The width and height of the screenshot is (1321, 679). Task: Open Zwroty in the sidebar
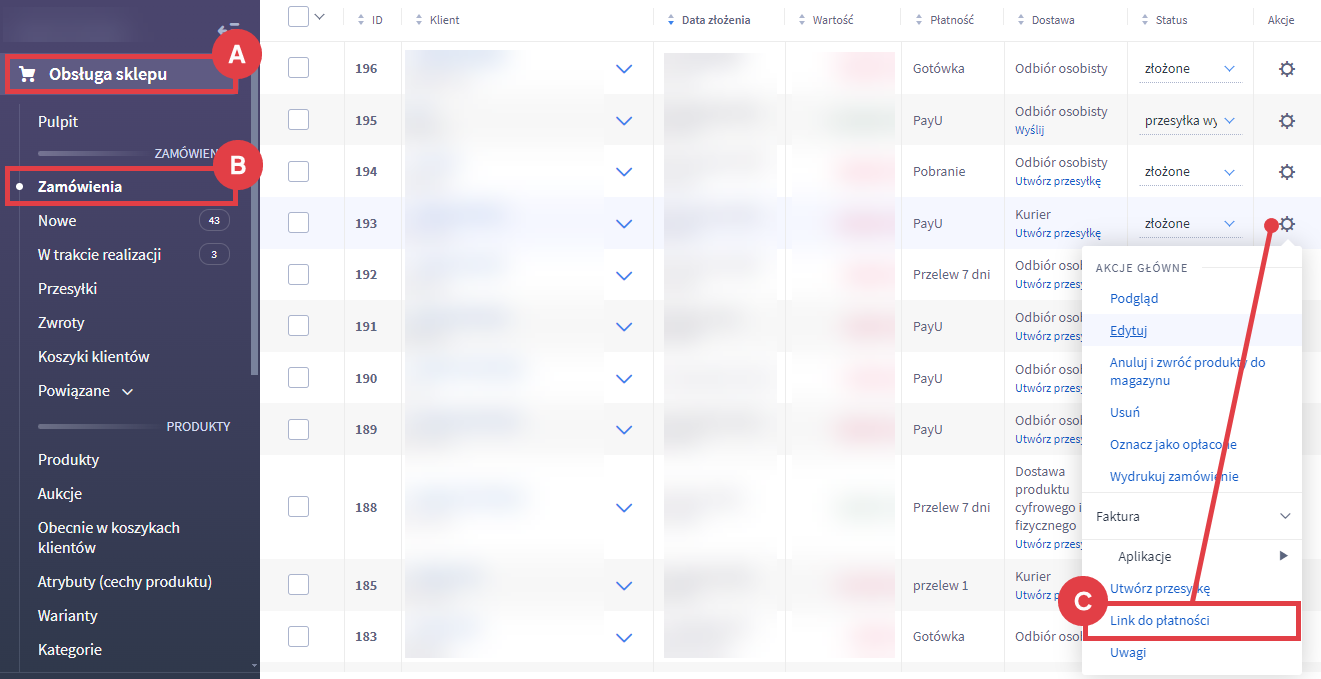pos(61,323)
